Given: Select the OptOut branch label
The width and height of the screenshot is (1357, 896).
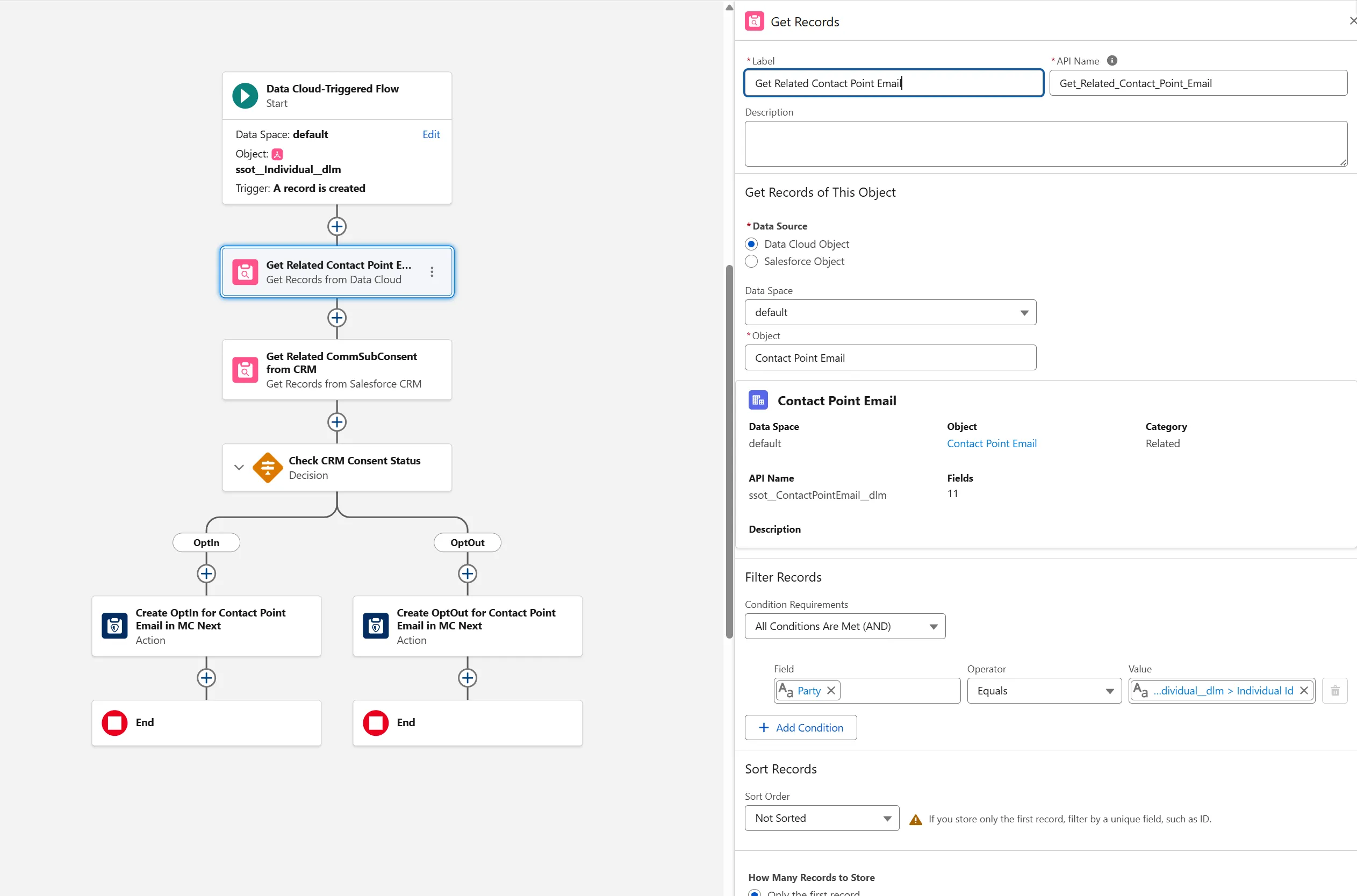Looking at the screenshot, I should point(468,543).
